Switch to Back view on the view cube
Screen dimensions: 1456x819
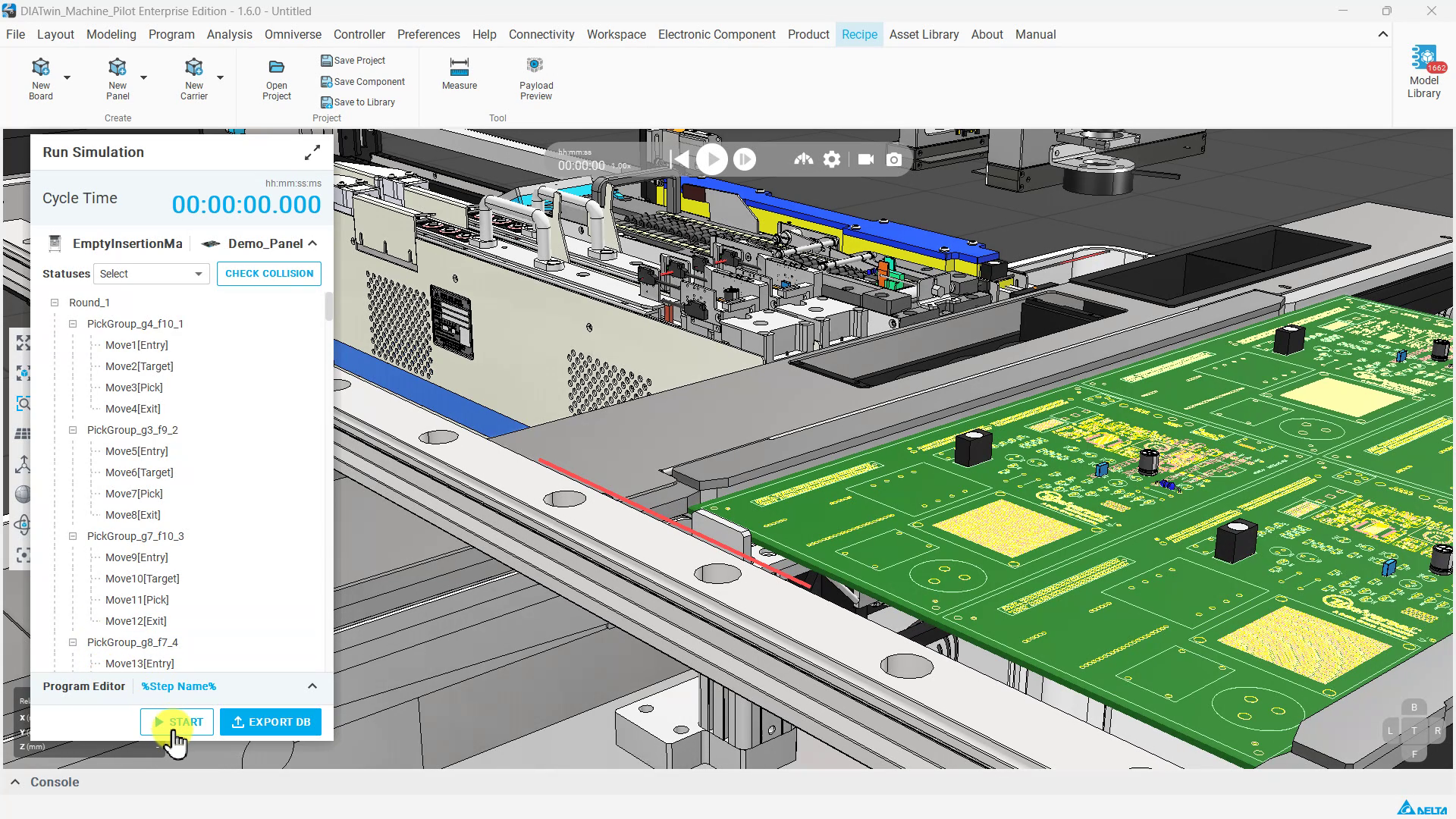tap(1414, 708)
